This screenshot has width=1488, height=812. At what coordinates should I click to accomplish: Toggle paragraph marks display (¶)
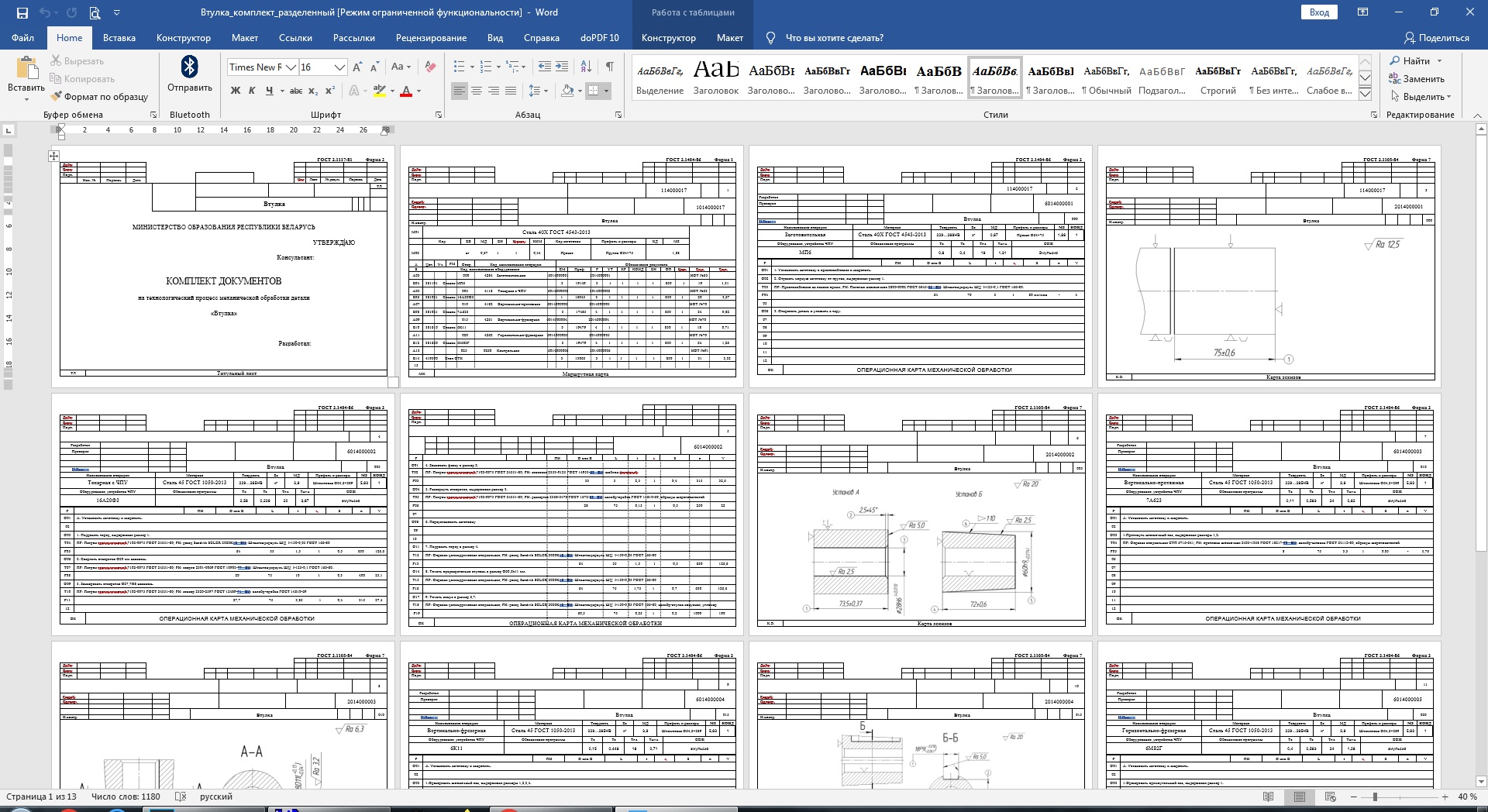click(610, 67)
